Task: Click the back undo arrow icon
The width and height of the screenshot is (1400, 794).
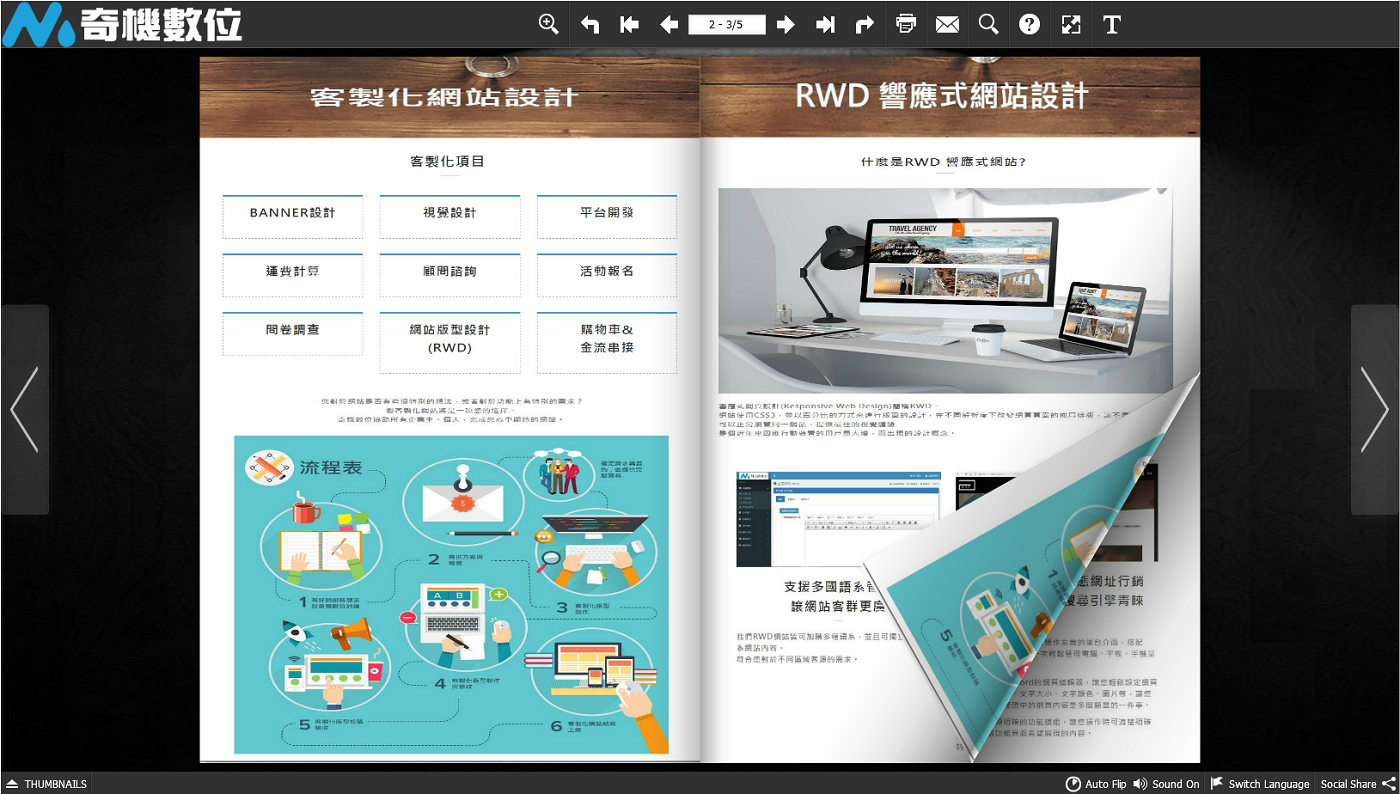Action: pos(590,24)
